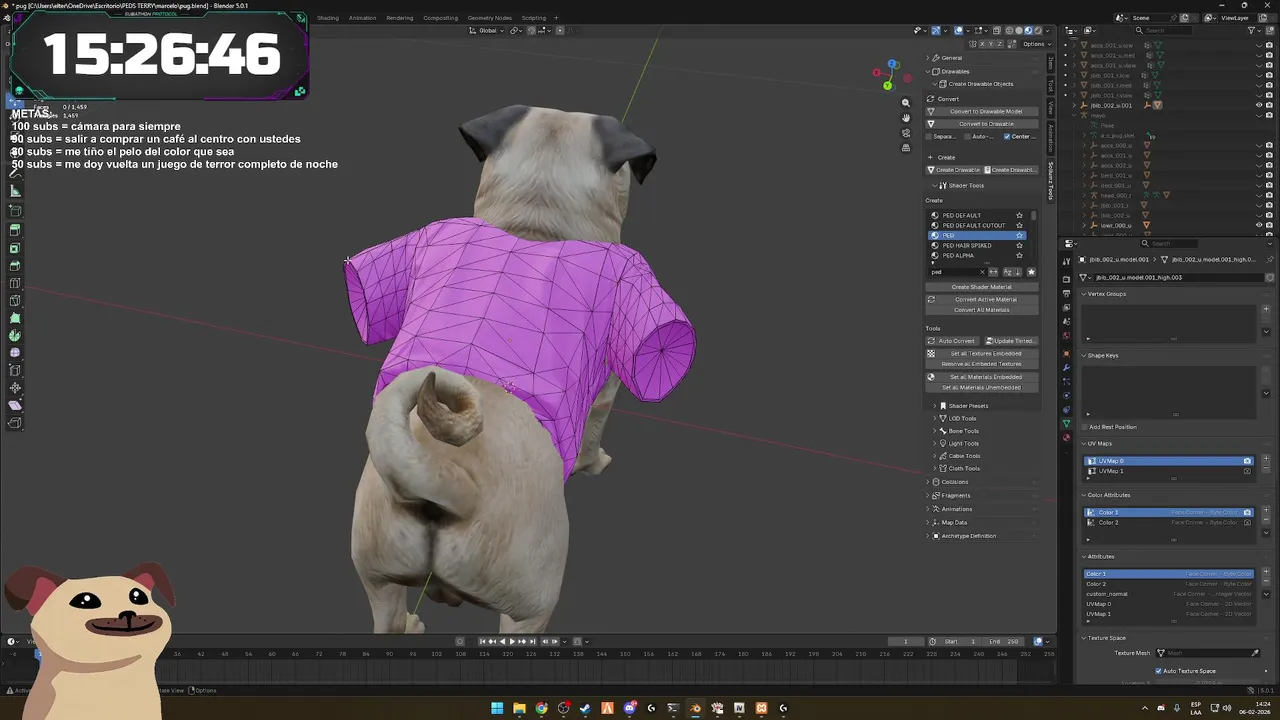This screenshot has height=720, width=1280.
Task: Toggle Auto Texture Space checkbox
Action: [x=1158, y=671]
